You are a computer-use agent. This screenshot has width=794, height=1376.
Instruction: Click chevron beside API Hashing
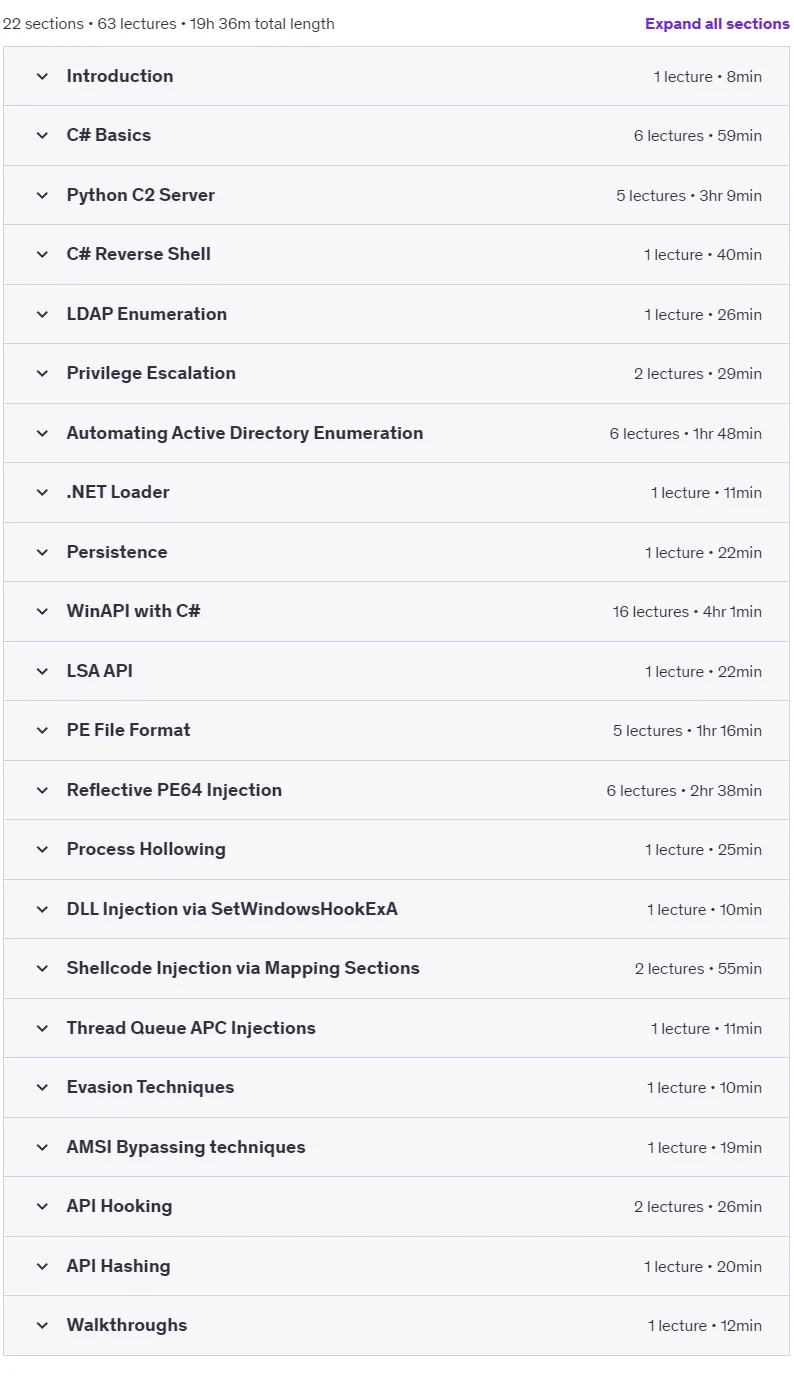[x=42, y=1266]
